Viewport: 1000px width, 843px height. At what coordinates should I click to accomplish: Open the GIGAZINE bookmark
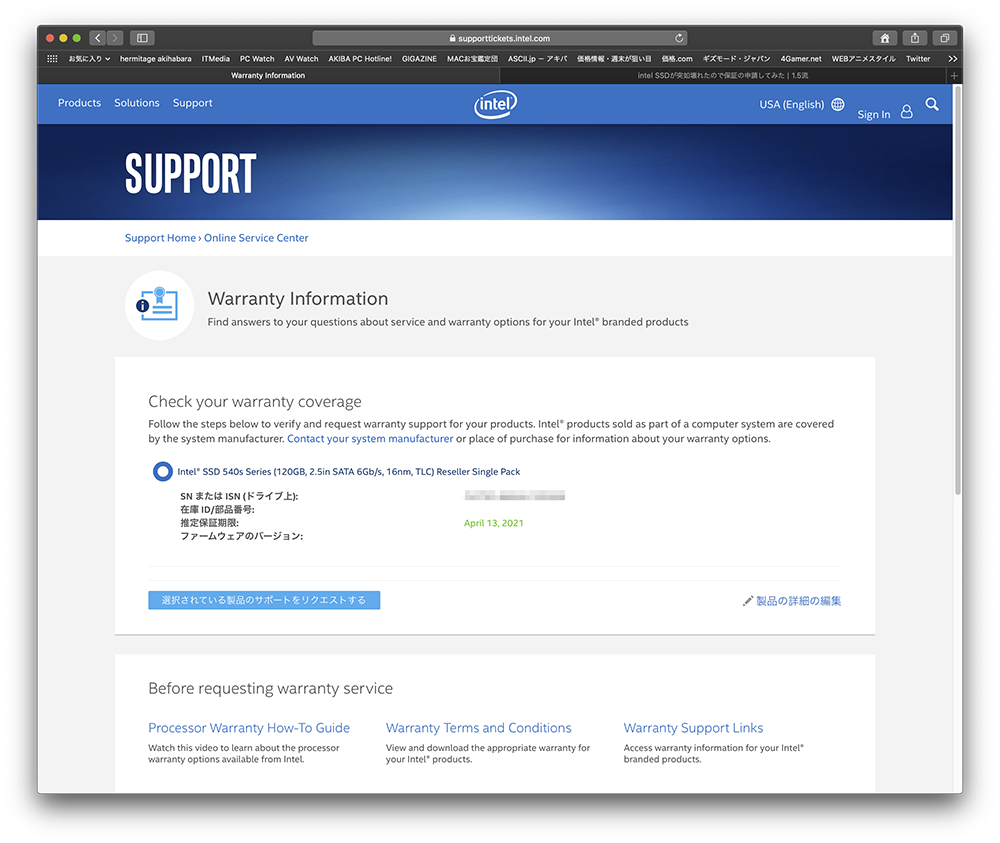[x=419, y=59]
